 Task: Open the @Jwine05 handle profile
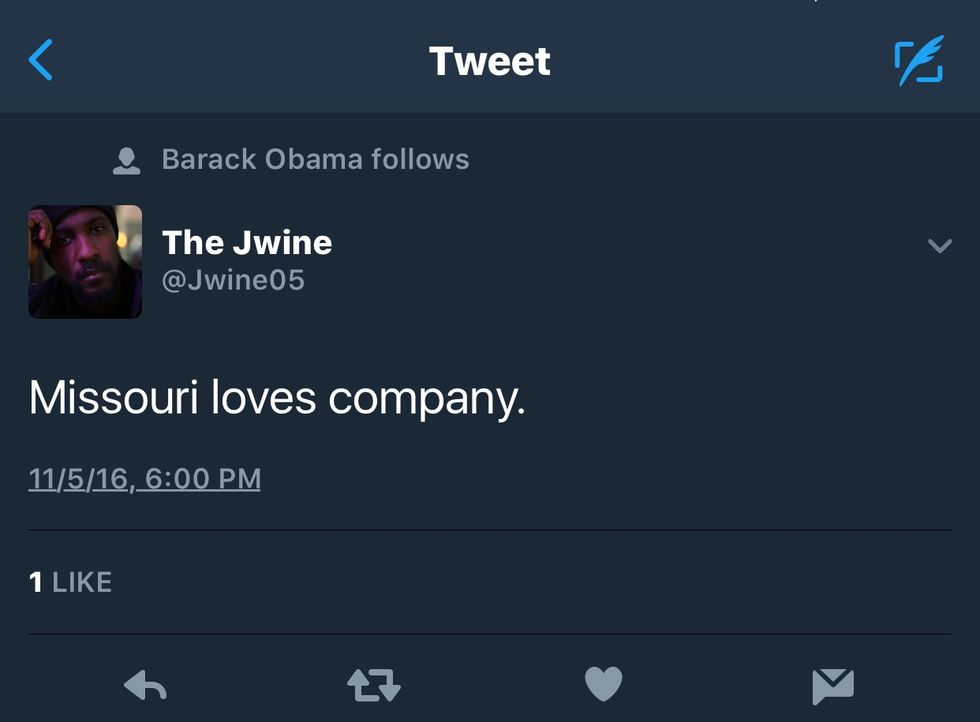[x=233, y=280]
